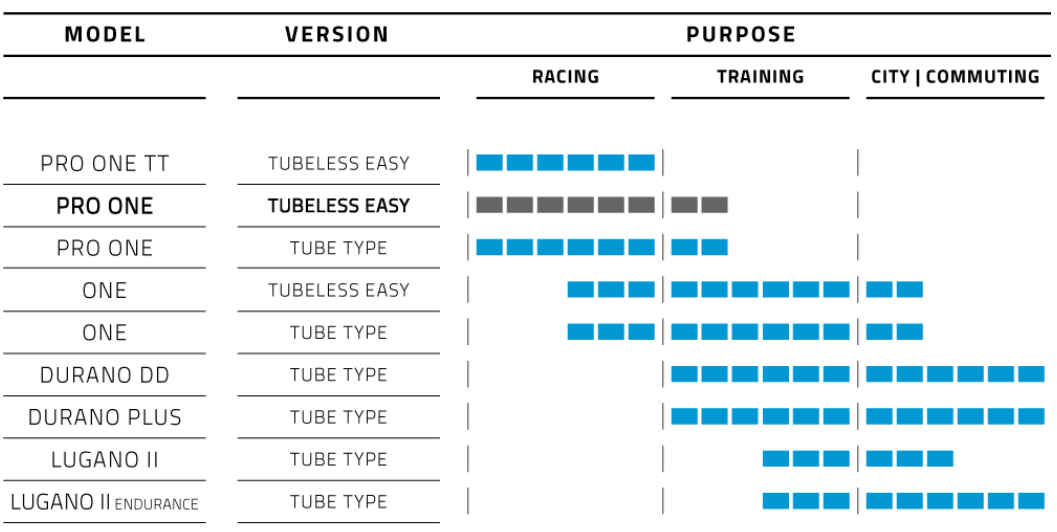Click the city commuting bar for DURANO PLUS

click(x=955, y=417)
